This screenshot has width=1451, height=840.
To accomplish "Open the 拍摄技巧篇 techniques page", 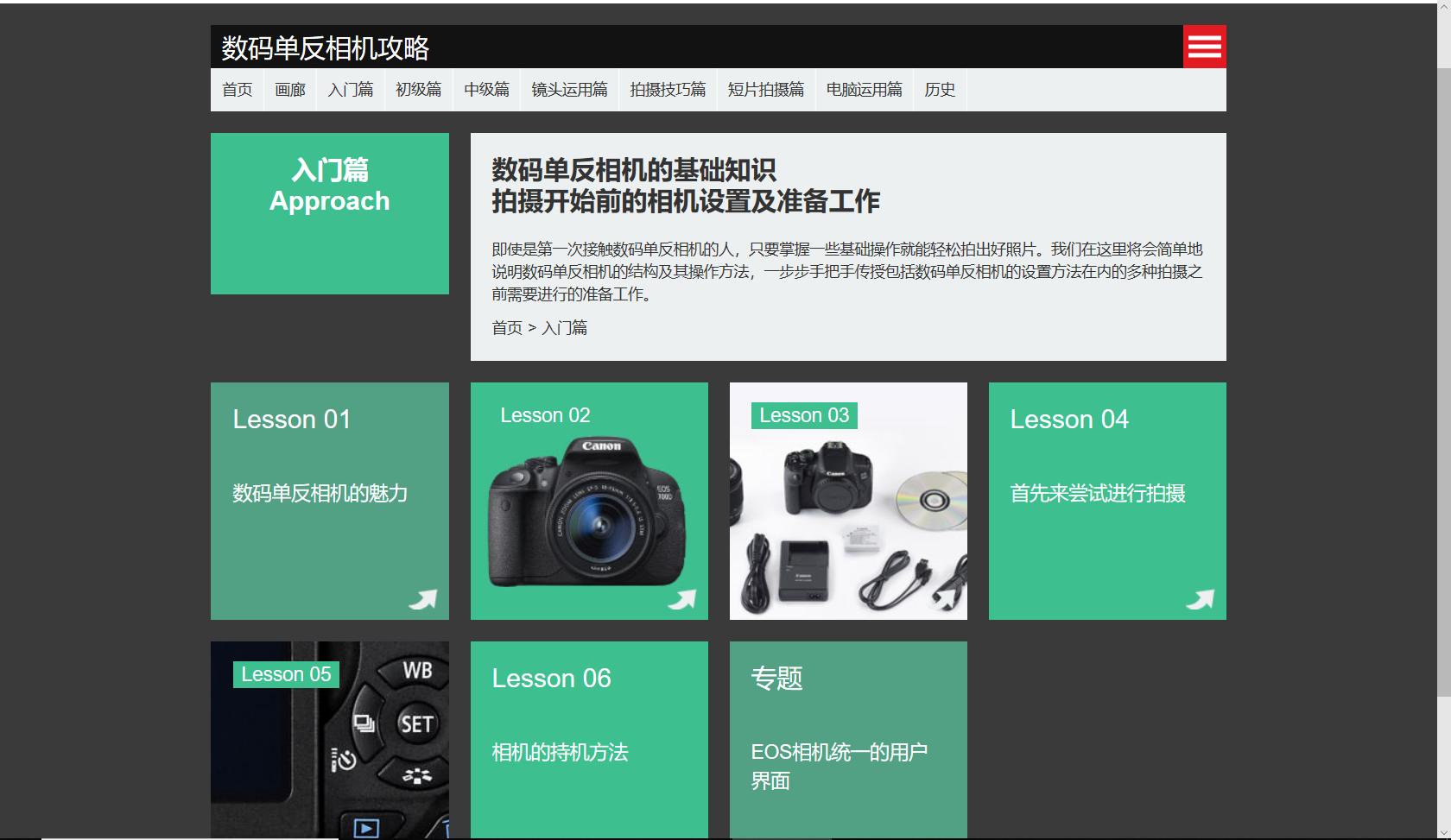I will coord(669,89).
